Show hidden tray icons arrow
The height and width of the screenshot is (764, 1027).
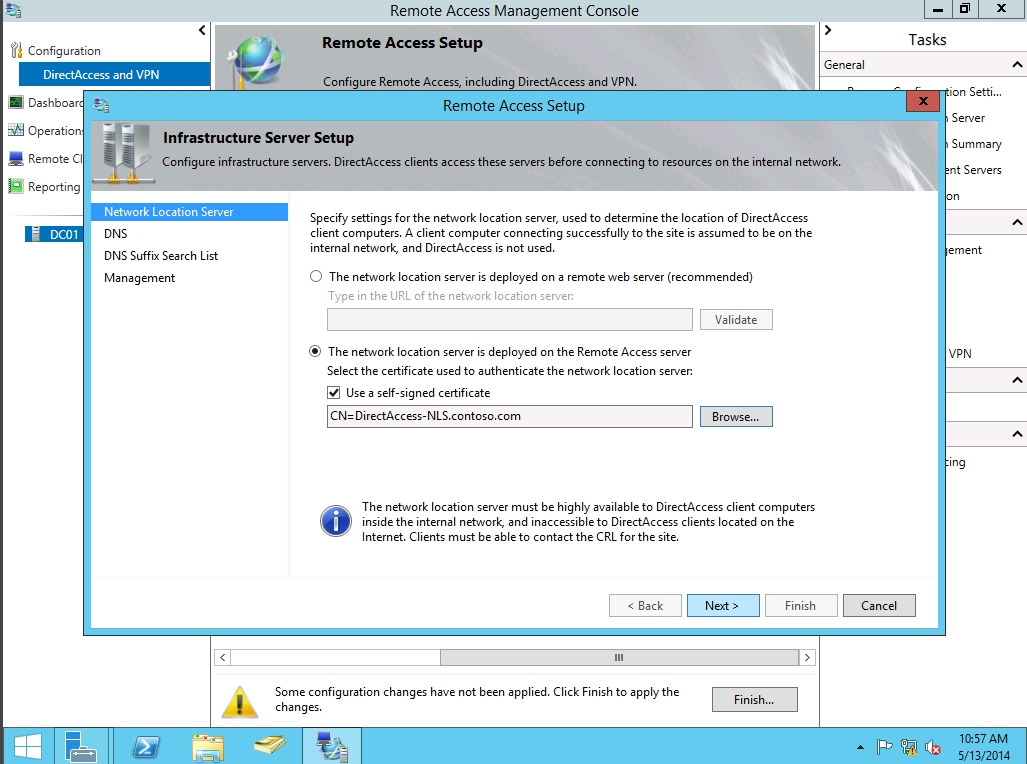click(x=861, y=747)
